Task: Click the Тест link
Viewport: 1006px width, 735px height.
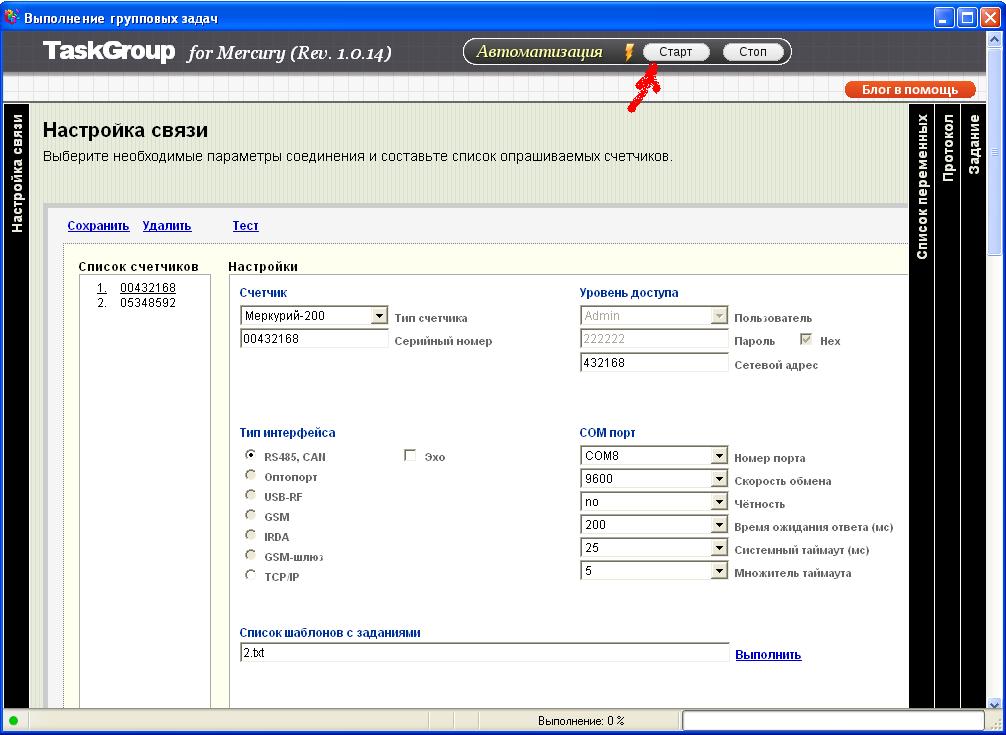Action: 245,226
